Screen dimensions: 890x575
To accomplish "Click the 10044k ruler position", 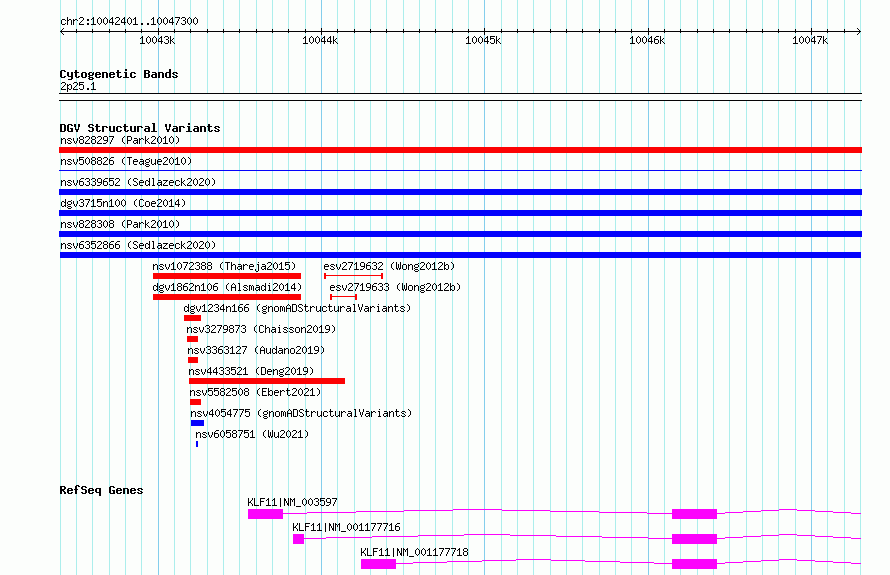I will coord(320,40).
